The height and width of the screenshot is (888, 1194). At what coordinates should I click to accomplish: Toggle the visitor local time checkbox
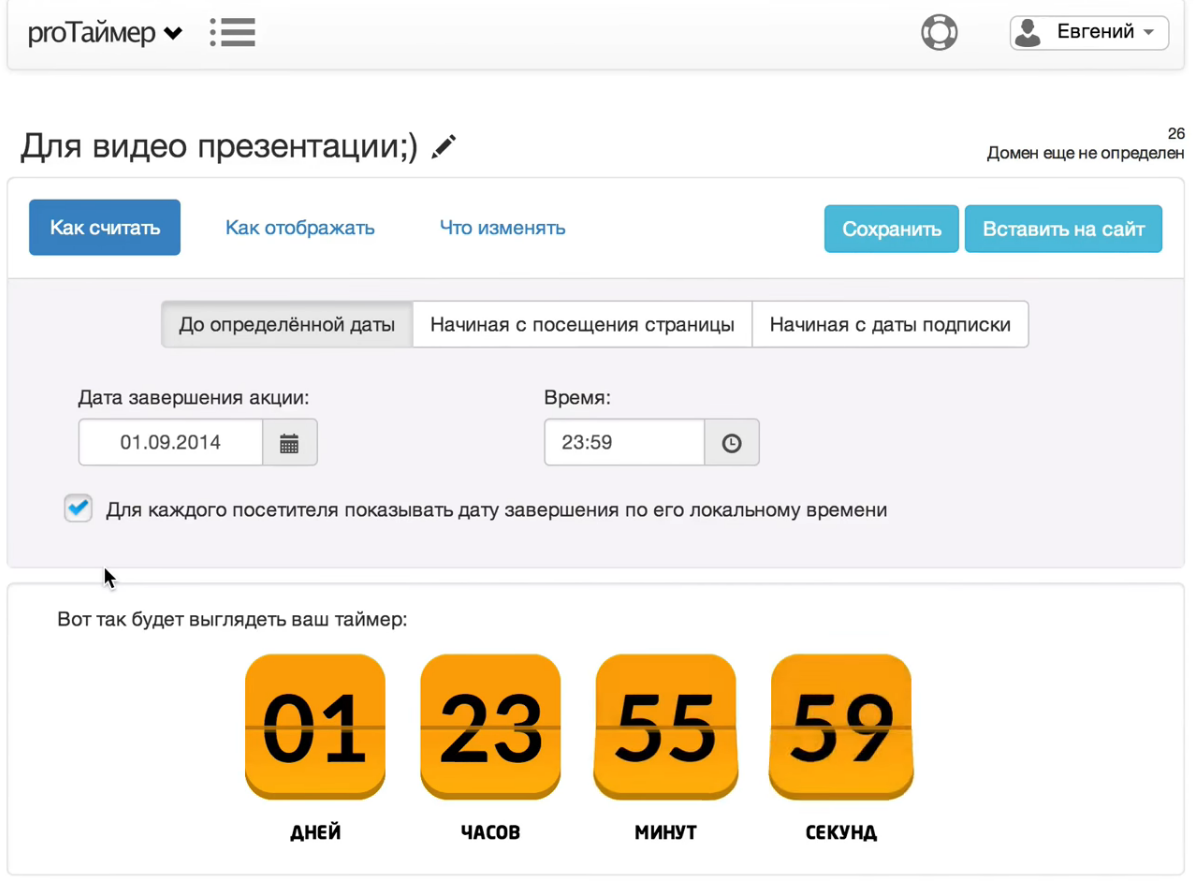(78, 508)
